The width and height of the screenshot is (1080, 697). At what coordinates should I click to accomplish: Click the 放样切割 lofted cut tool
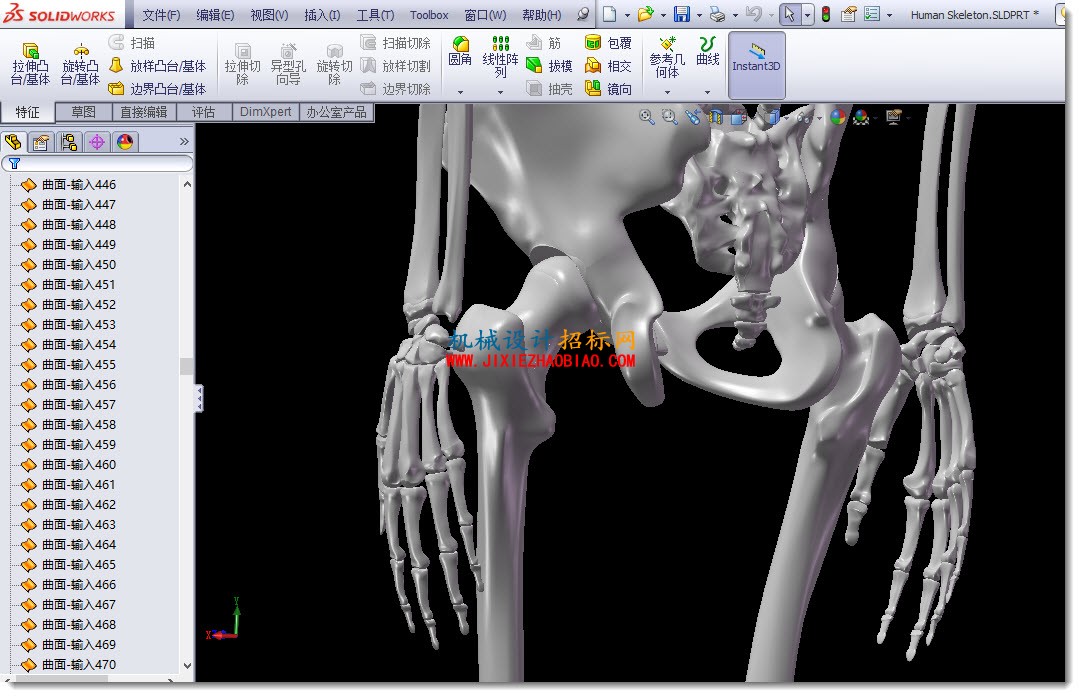(x=396, y=65)
